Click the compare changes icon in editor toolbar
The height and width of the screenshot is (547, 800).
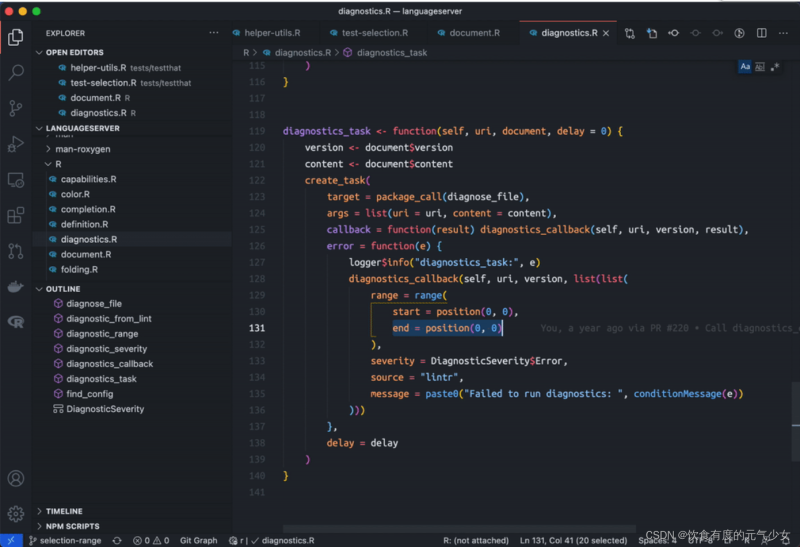[630, 33]
